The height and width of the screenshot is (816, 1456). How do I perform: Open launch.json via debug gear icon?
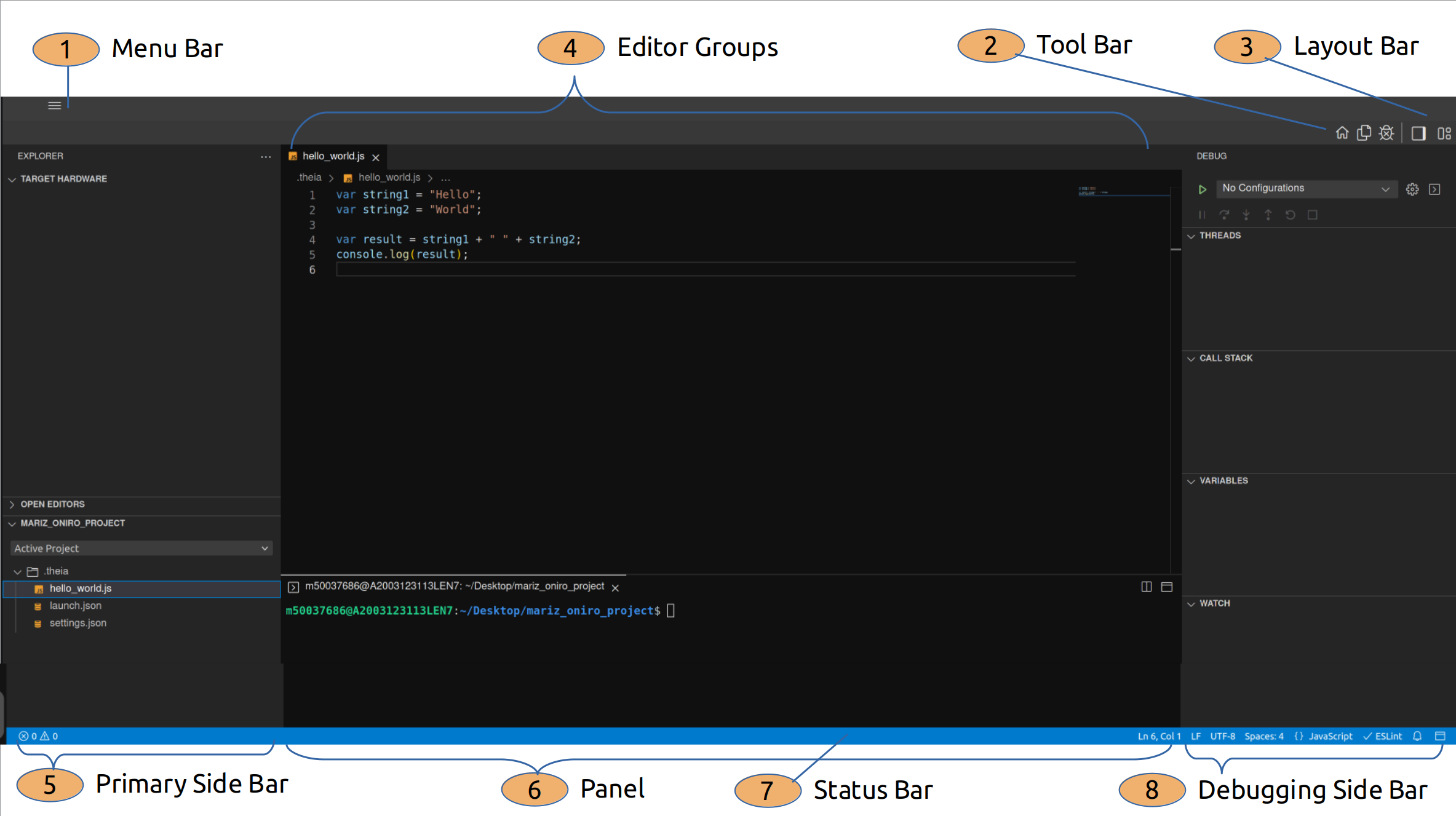point(1412,189)
